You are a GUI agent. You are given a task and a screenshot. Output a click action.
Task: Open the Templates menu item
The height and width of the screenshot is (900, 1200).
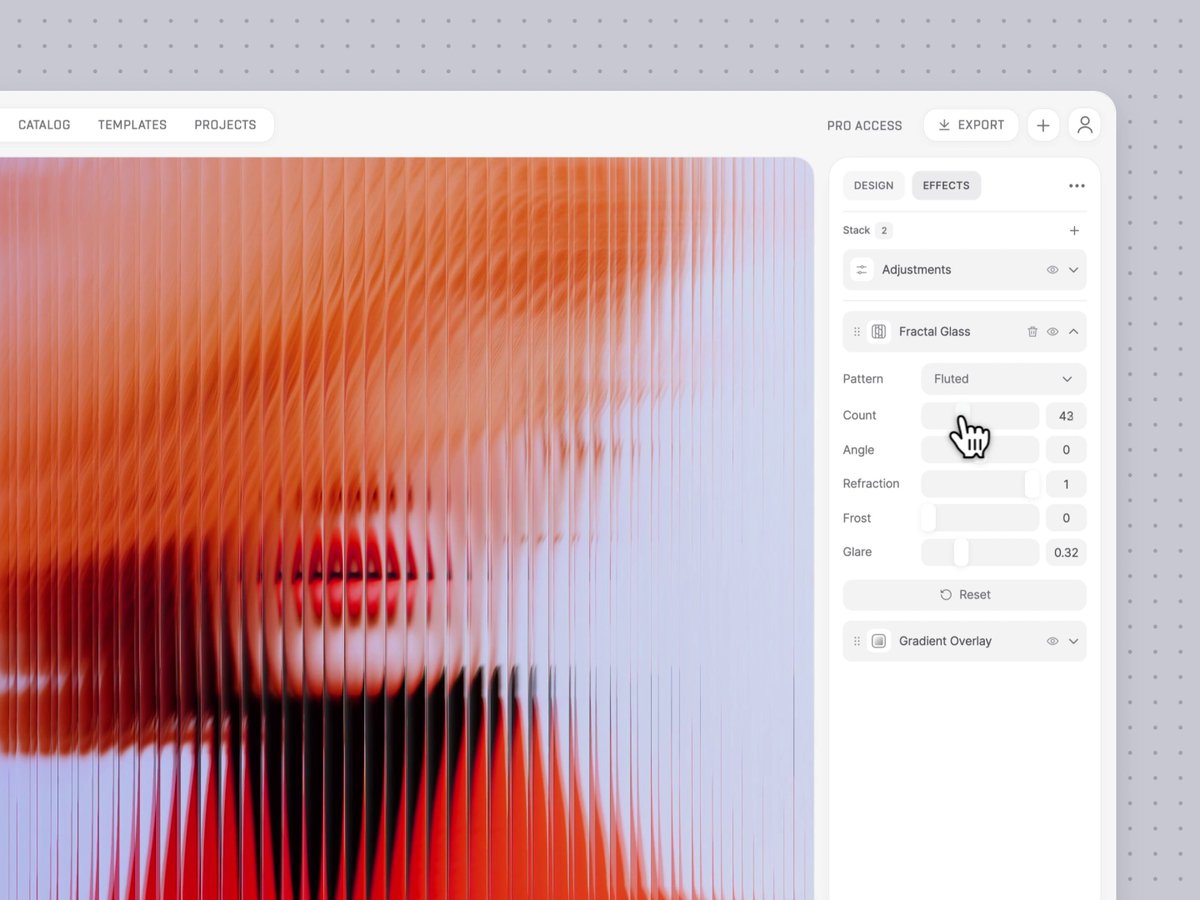point(132,125)
